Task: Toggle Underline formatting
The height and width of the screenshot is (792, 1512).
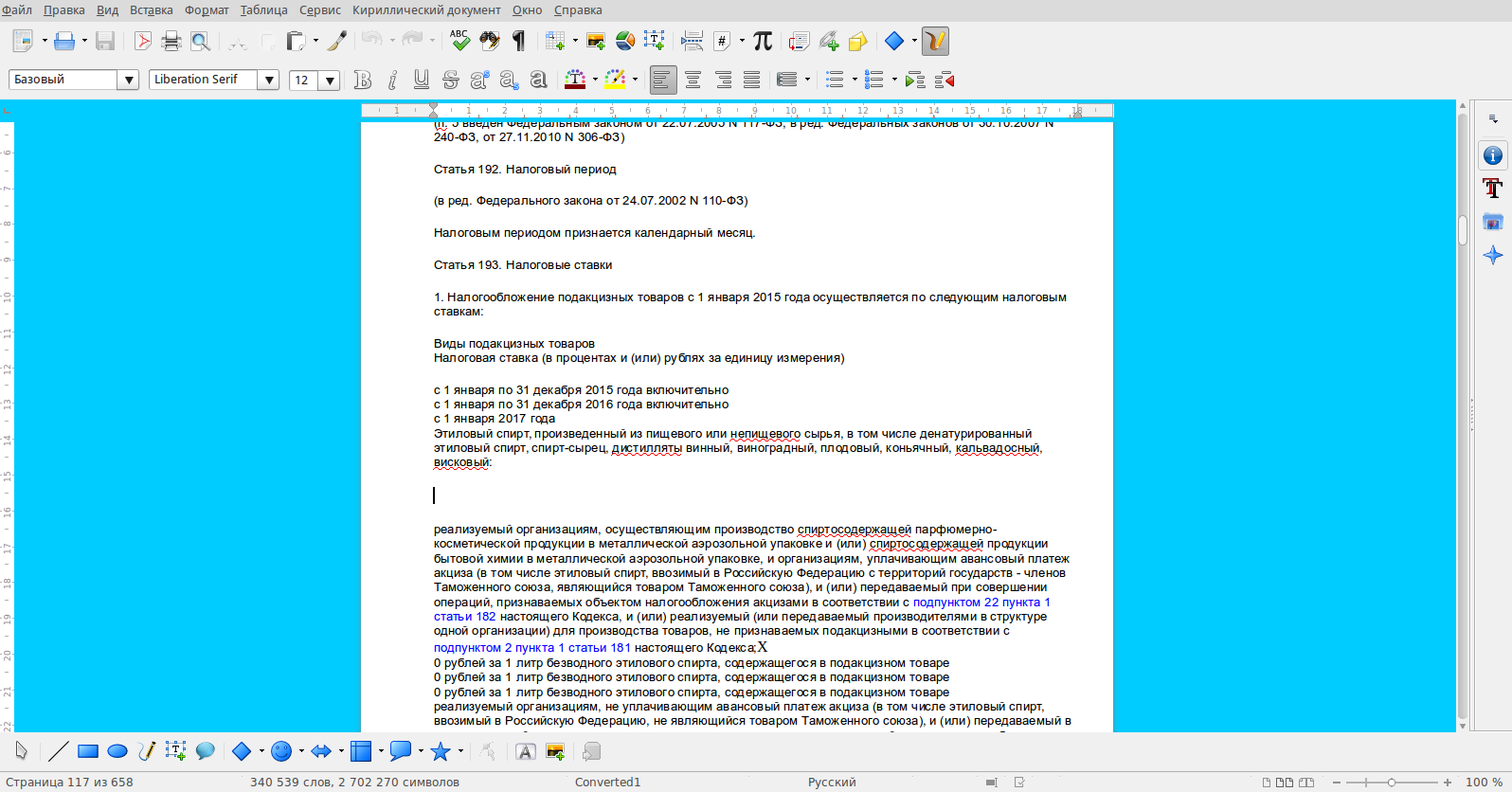Action: coord(422,80)
